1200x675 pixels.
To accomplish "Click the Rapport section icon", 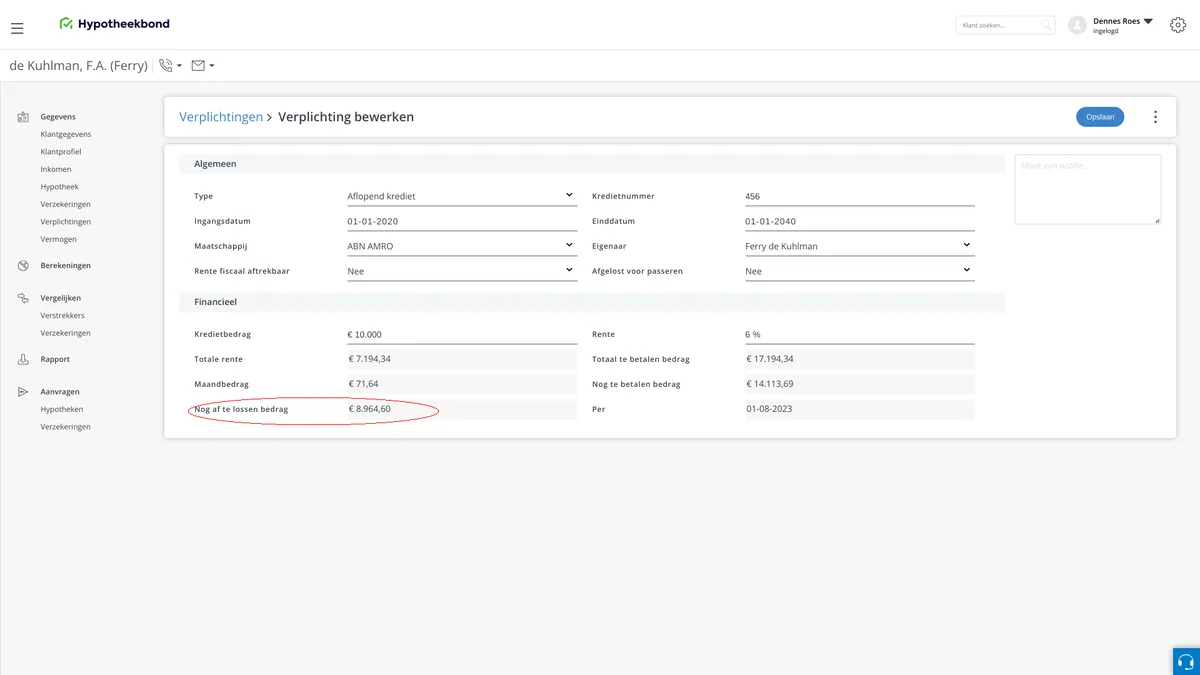I will [x=23, y=360].
